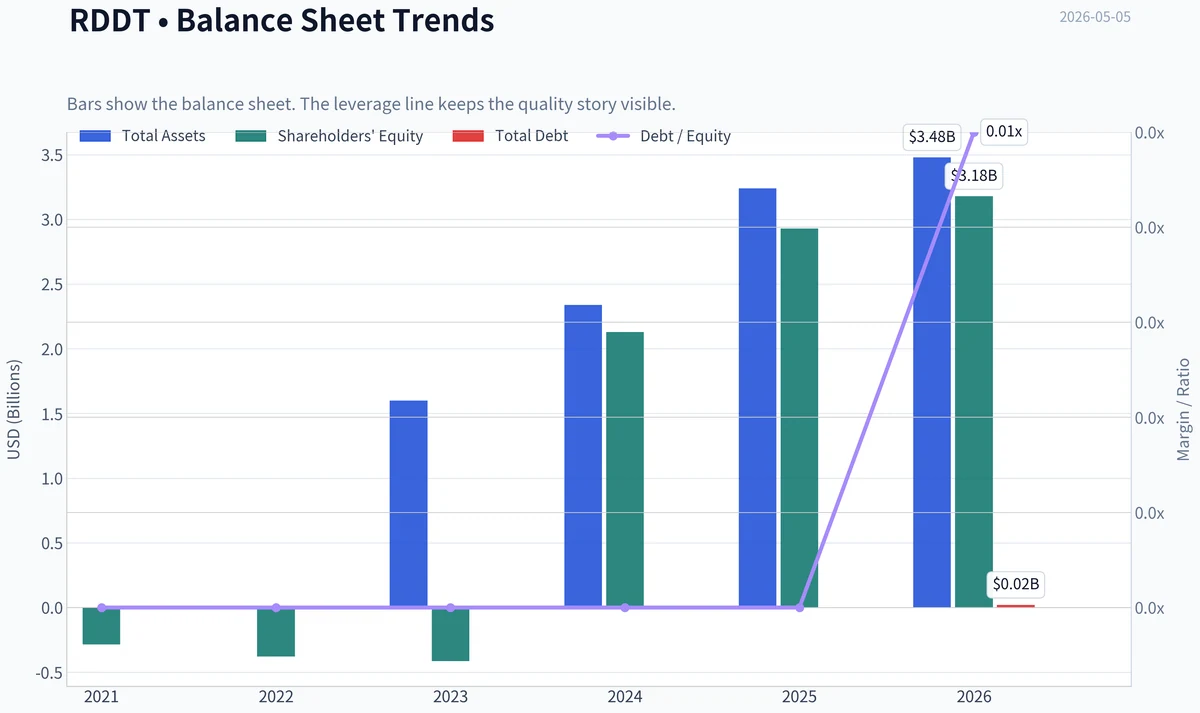The image size is (1200, 713).
Task: Select the 2023 Total Assets blue bar
Action: (x=409, y=504)
